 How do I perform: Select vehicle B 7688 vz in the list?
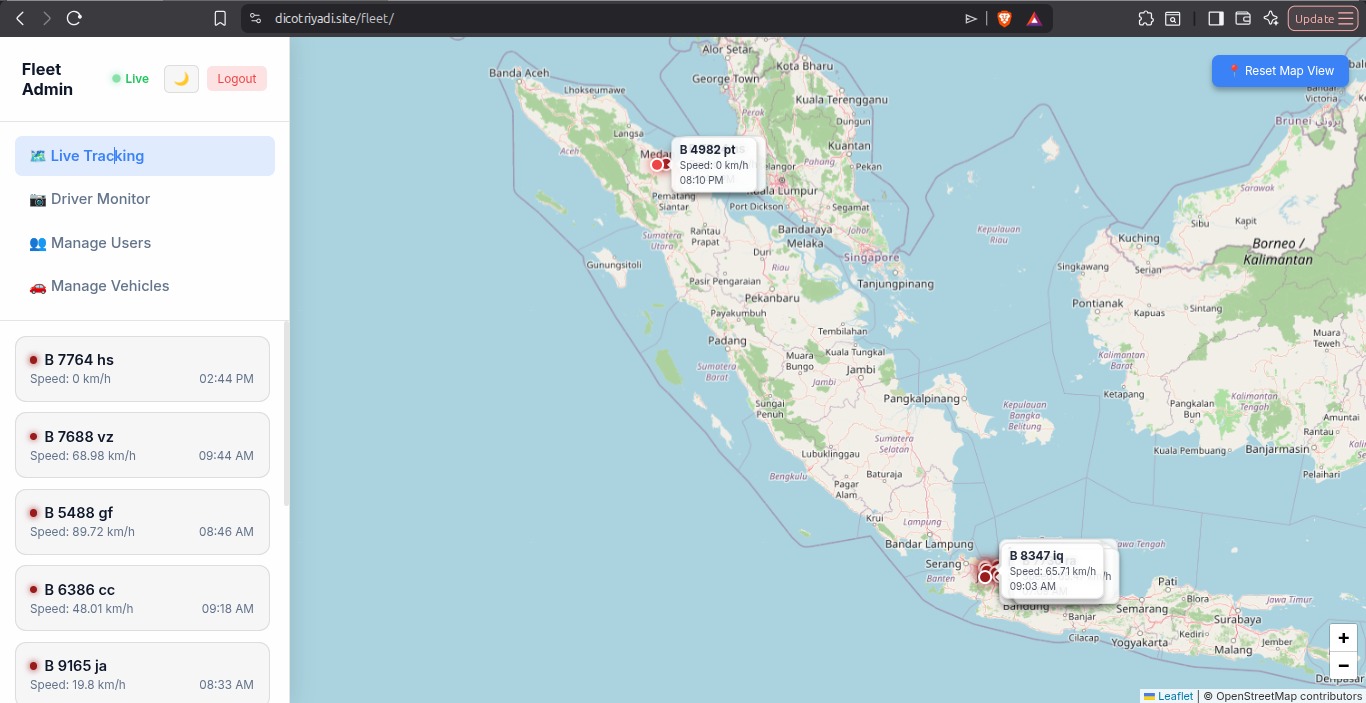142,445
